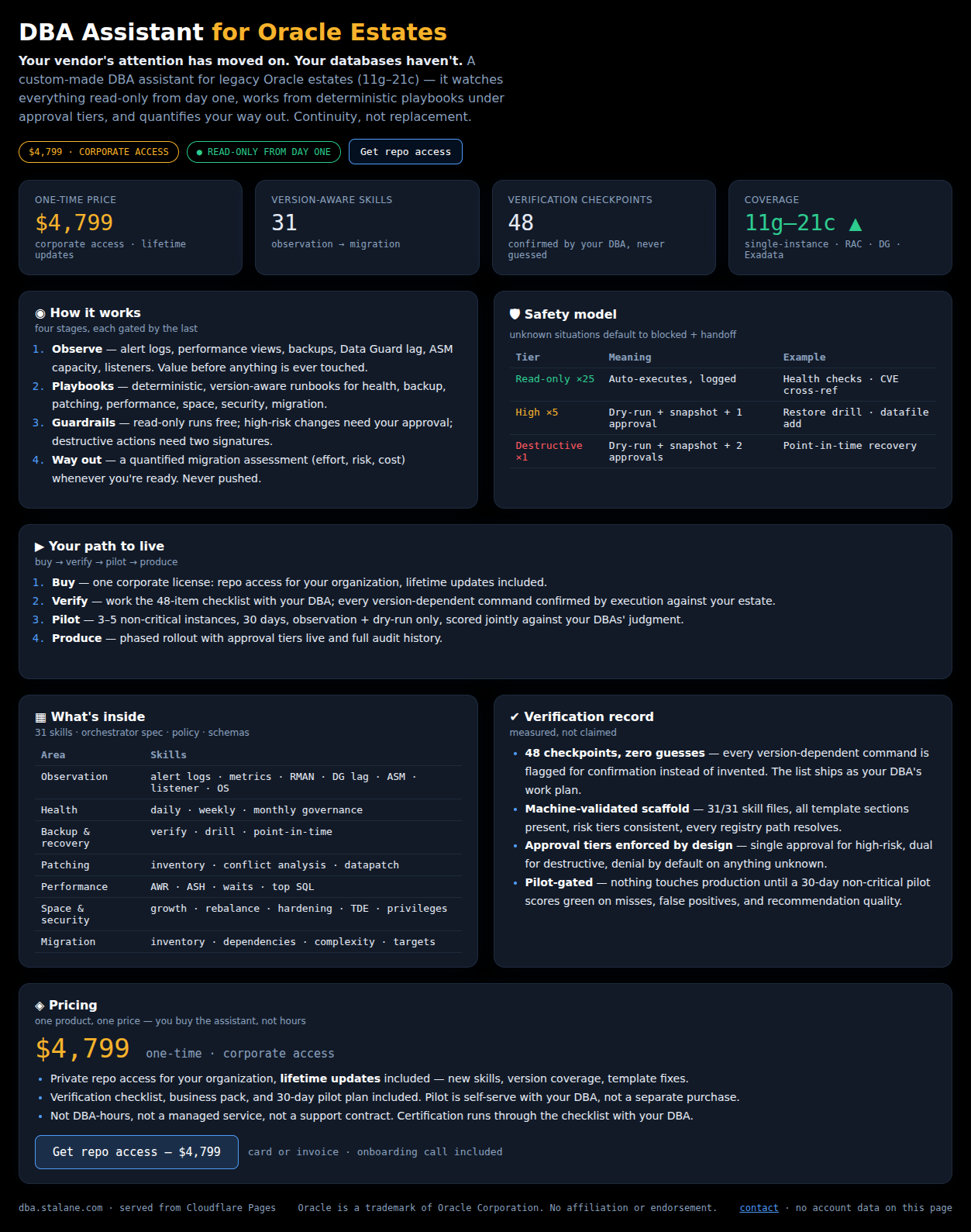Click 'card or invoice · onboarding call included'
Image resolution: width=971 pixels, height=1232 pixels.
(x=375, y=1152)
